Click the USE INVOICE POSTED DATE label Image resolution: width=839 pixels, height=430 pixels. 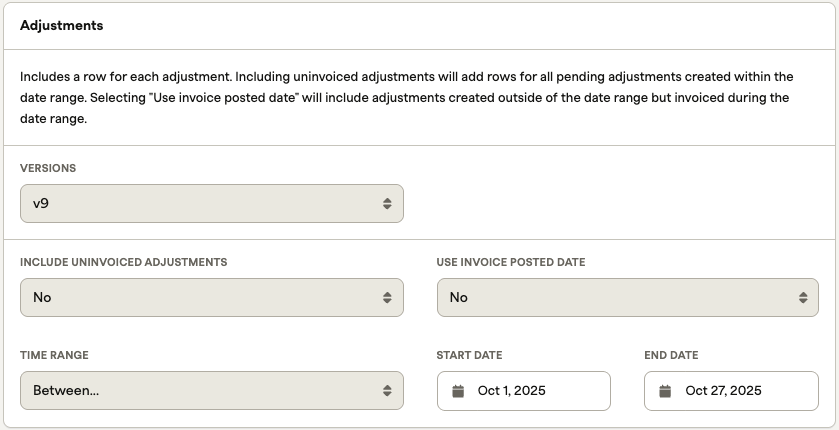tap(511, 262)
